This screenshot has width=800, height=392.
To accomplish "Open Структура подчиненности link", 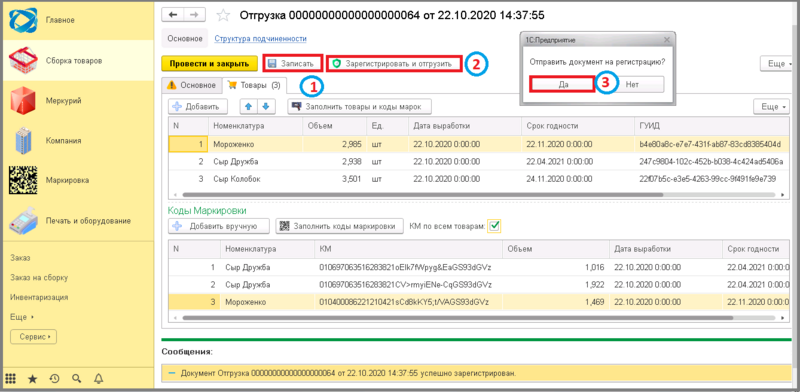I will tap(260, 38).
